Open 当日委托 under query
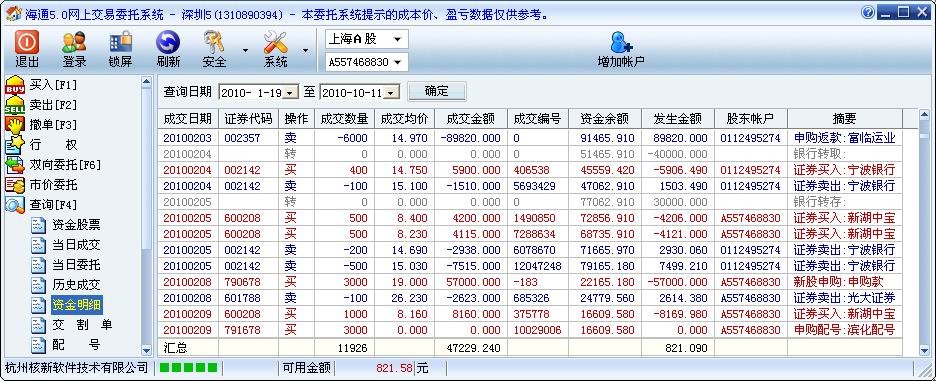This screenshot has height=381, width=936. pos(67,265)
